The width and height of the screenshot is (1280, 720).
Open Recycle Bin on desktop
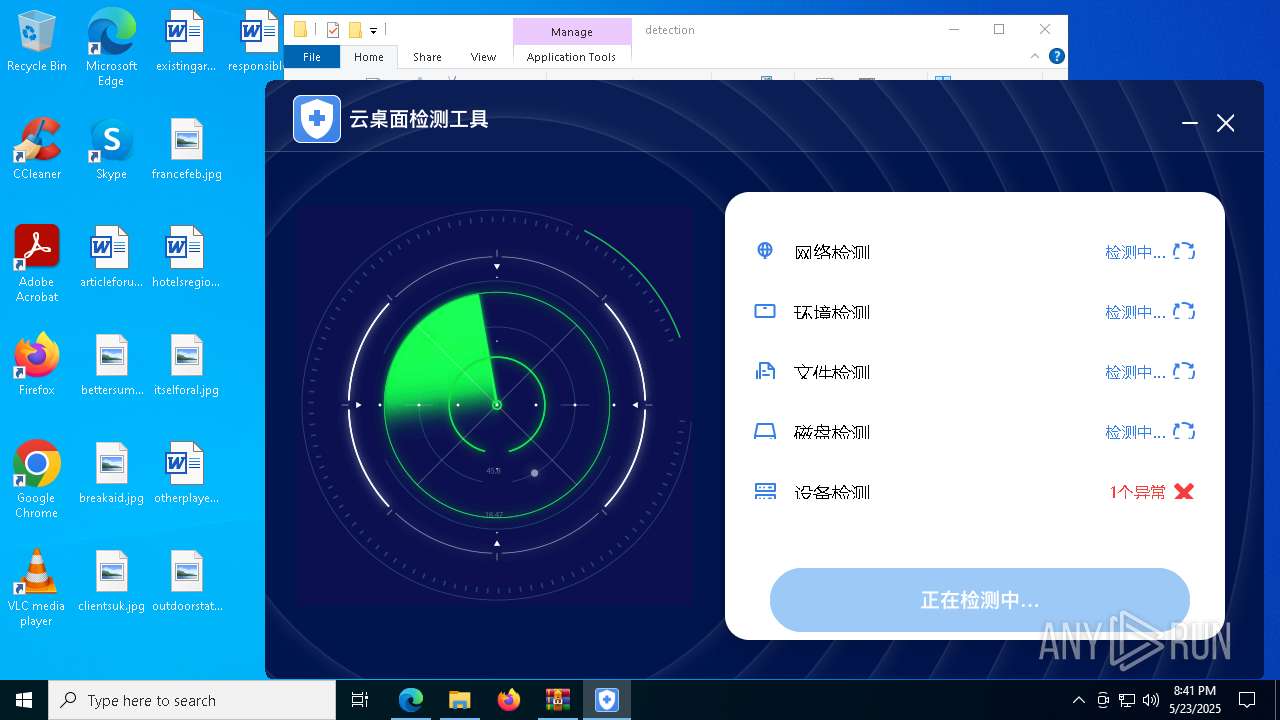click(37, 42)
